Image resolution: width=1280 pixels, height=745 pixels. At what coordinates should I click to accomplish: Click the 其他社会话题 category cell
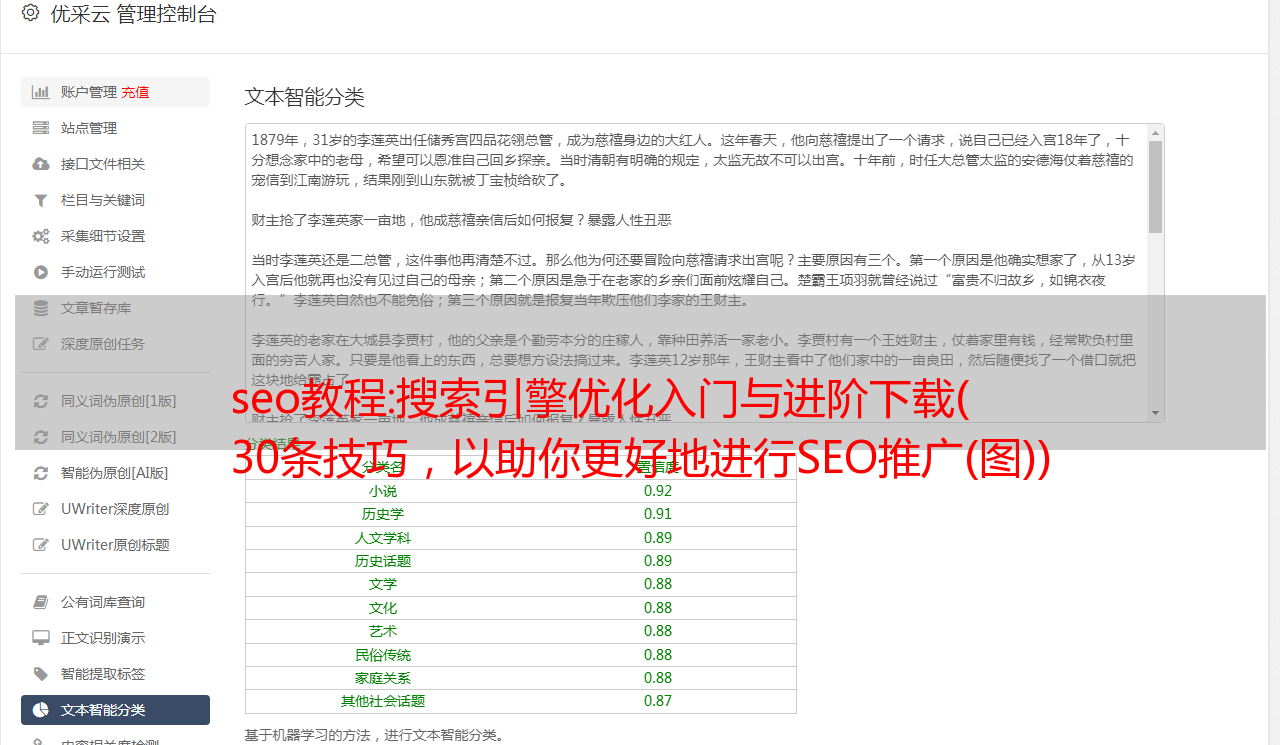pos(383,701)
